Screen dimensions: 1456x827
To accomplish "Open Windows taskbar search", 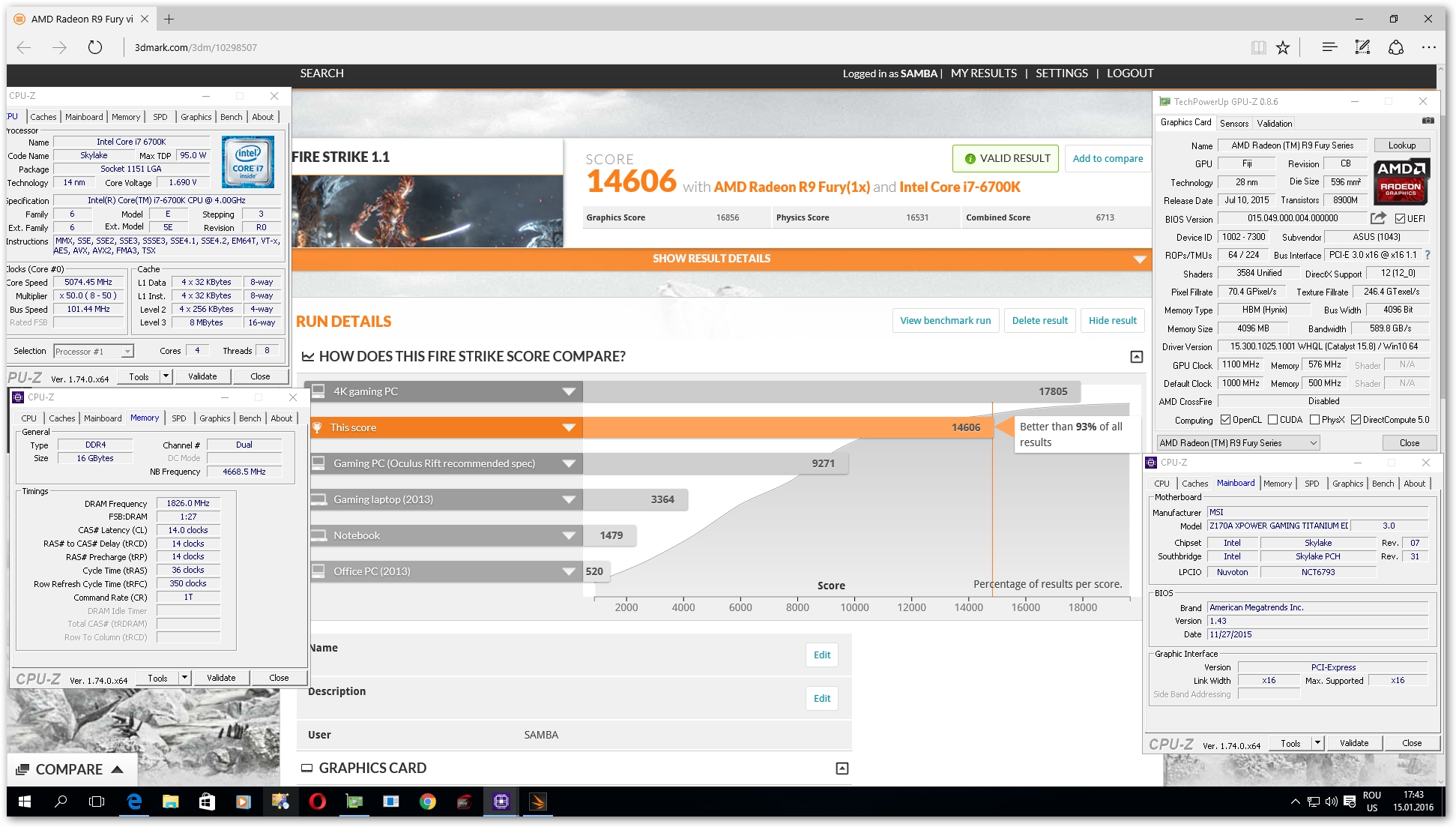I will pyautogui.click(x=61, y=802).
